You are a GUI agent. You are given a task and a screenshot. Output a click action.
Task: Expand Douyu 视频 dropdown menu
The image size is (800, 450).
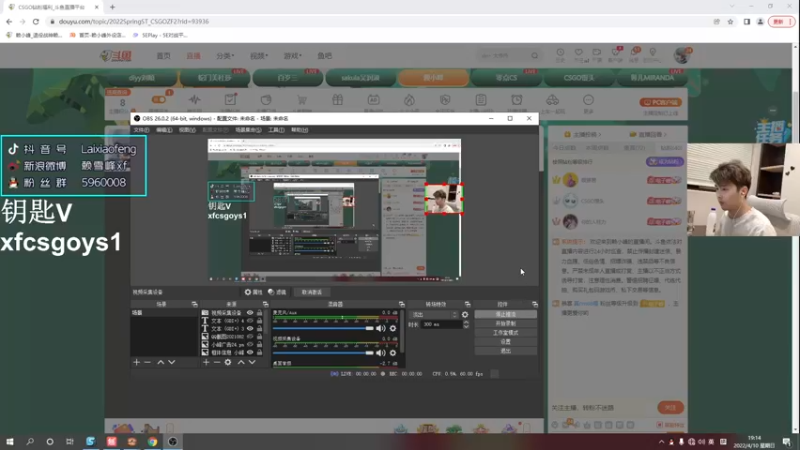coord(259,56)
